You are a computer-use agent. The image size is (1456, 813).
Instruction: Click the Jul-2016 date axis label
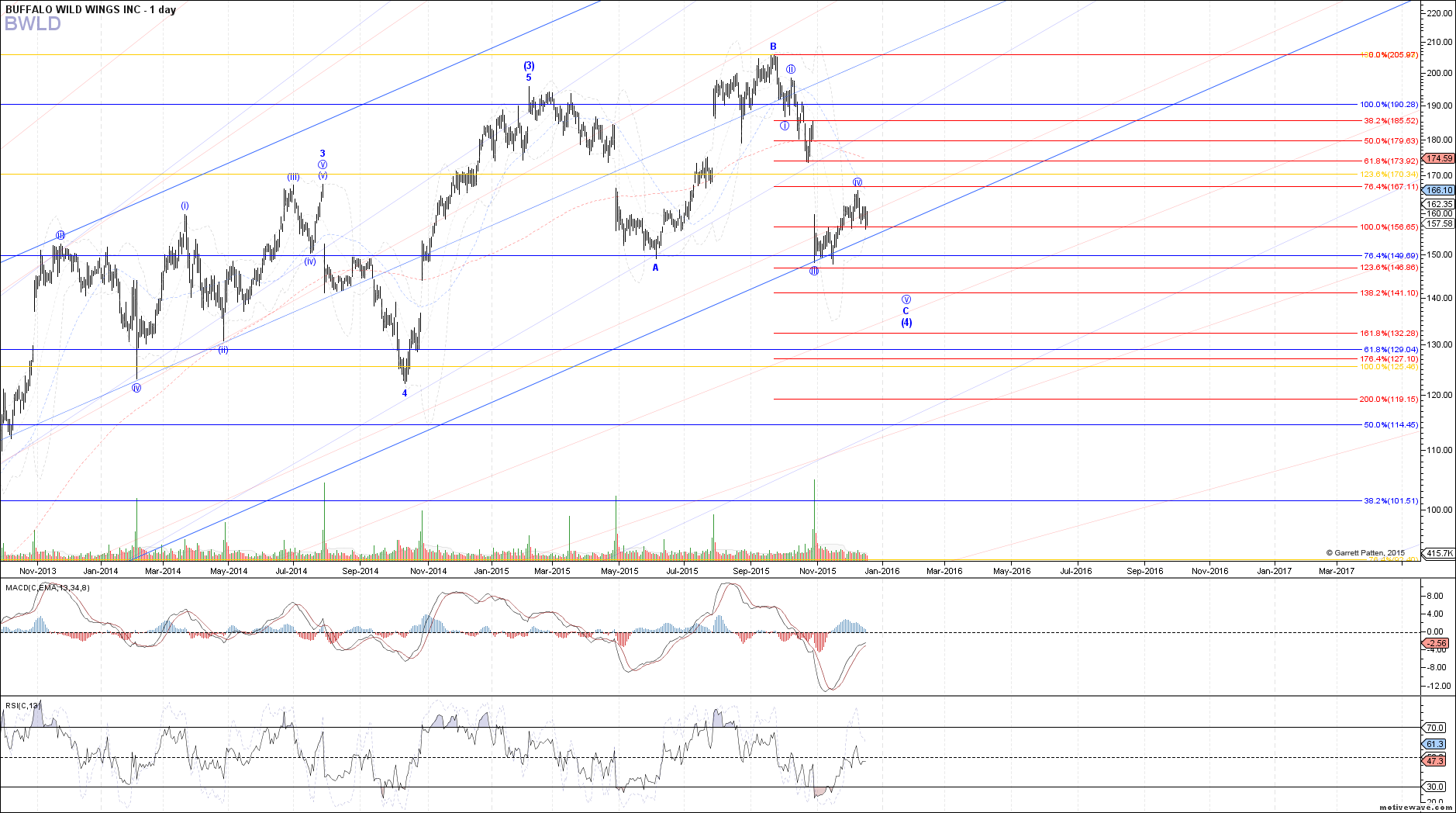(1076, 571)
